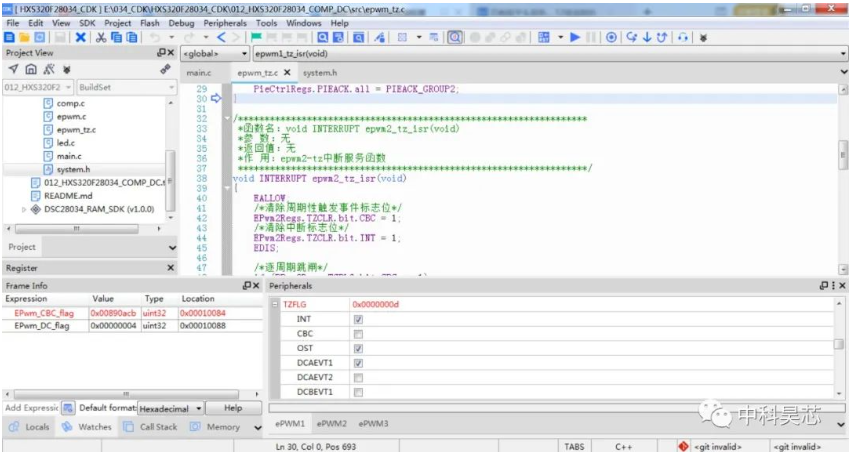Click the Replace toolbar icon
The width and height of the screenshot is (852, 452).
pos(338,37)
